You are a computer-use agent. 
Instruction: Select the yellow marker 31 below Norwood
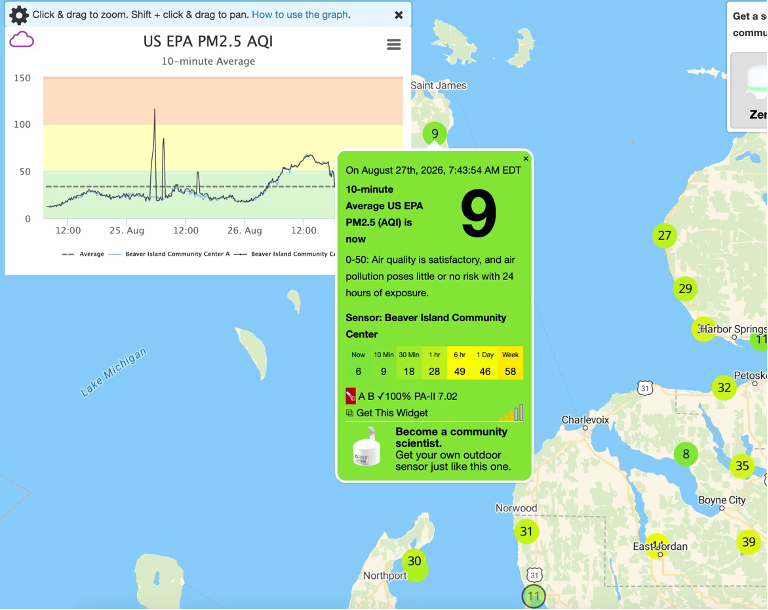[x=526, y=531]
